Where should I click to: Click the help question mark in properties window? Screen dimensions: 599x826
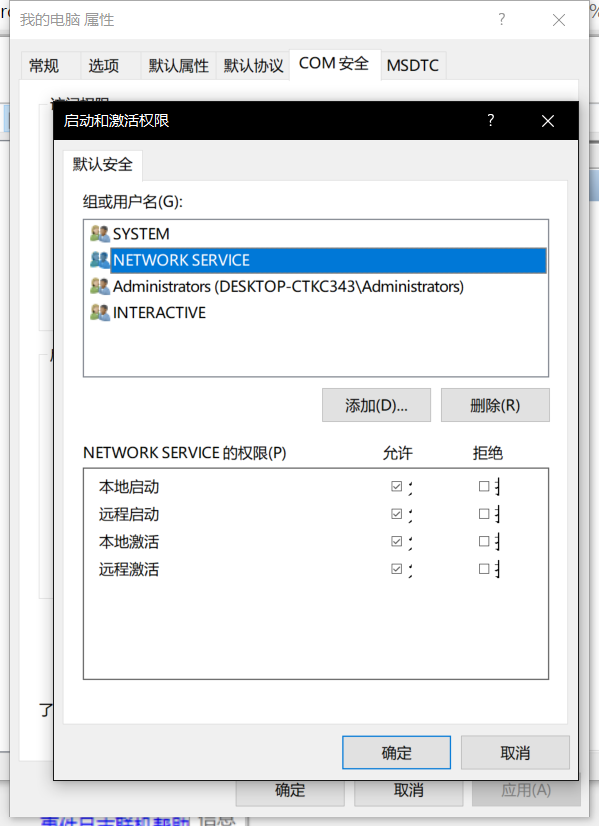[502, 19]
